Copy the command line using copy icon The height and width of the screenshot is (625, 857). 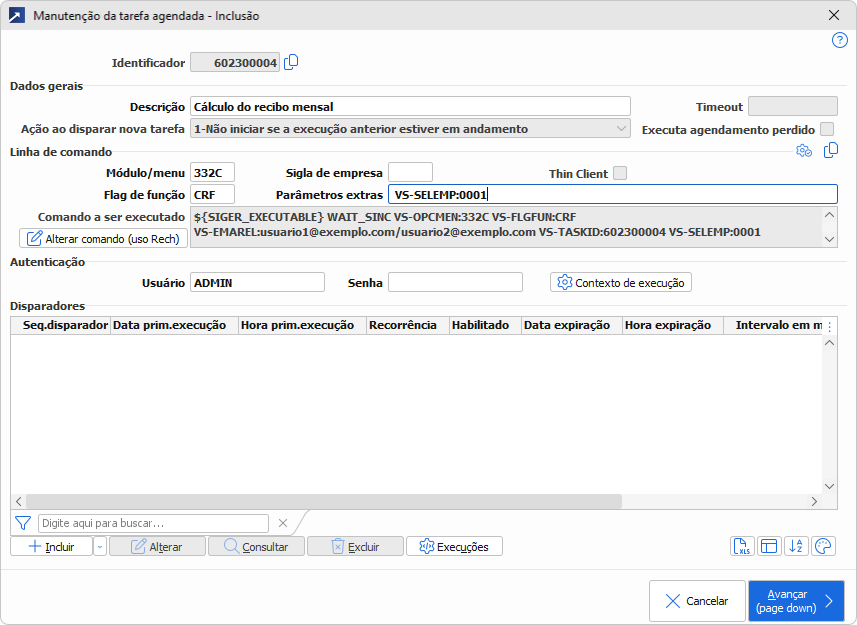click(830, 151)
